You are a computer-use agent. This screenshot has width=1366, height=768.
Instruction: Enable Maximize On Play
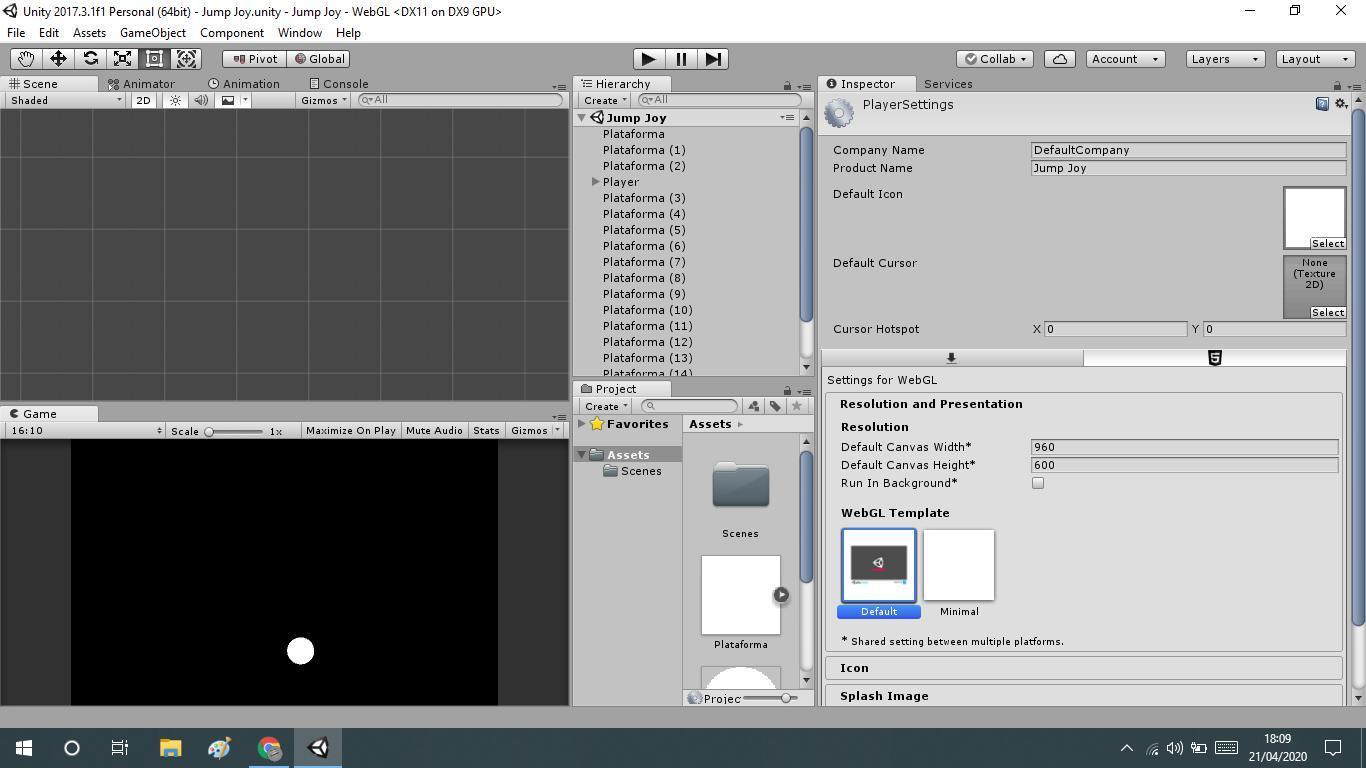[x=350, y=431]
